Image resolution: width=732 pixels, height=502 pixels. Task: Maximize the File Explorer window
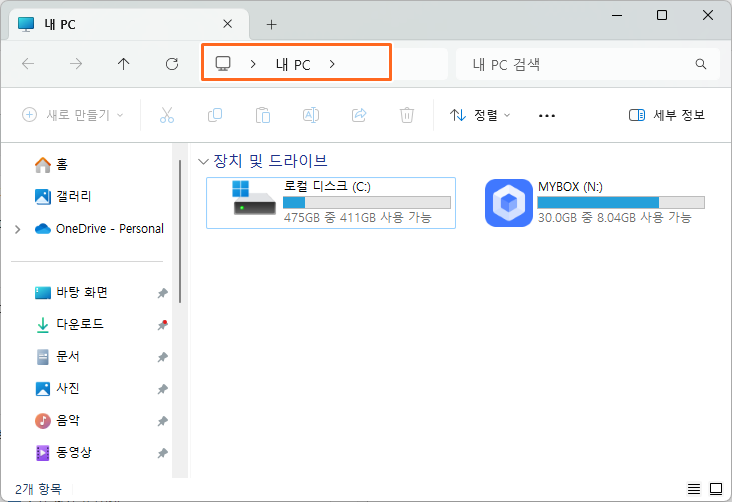tap(662, 15)
